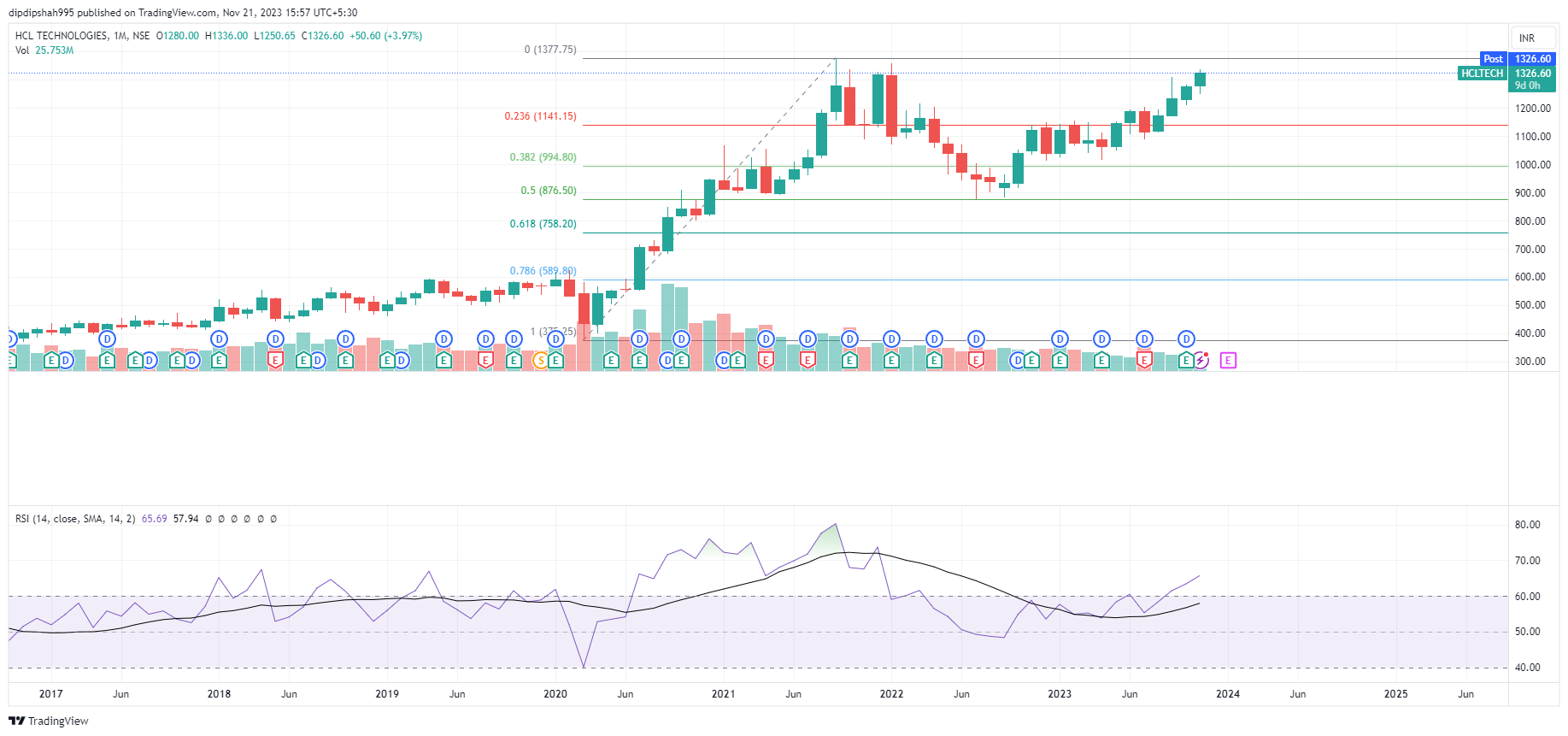Click the magenta upcoming earnings E icon
The image size is (1568, 736).
(1228, 361)
